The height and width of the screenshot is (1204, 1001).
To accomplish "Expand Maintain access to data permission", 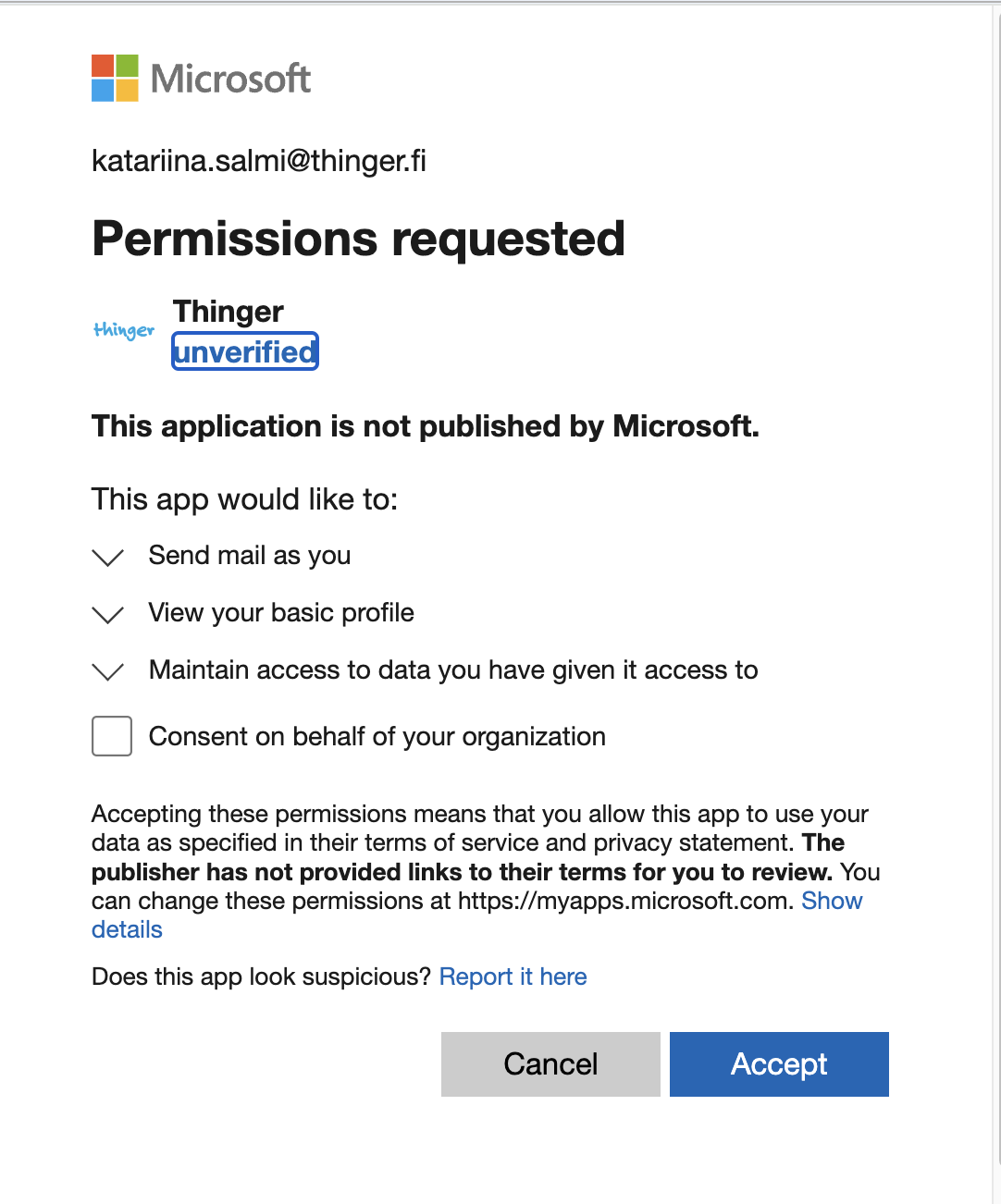I will coord(108,671).
